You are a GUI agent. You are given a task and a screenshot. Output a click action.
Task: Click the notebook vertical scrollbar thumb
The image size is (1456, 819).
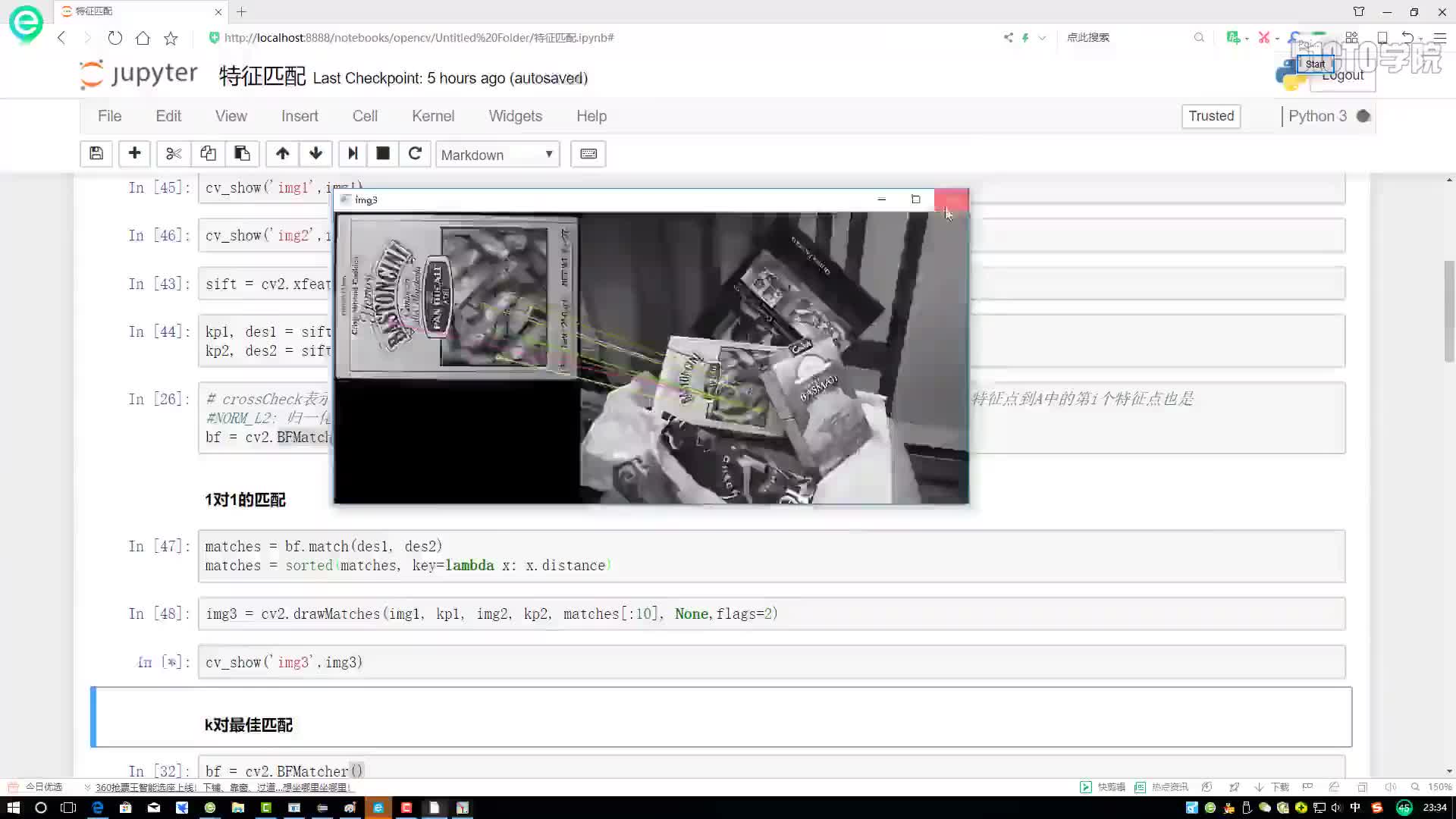point(1449,311)
